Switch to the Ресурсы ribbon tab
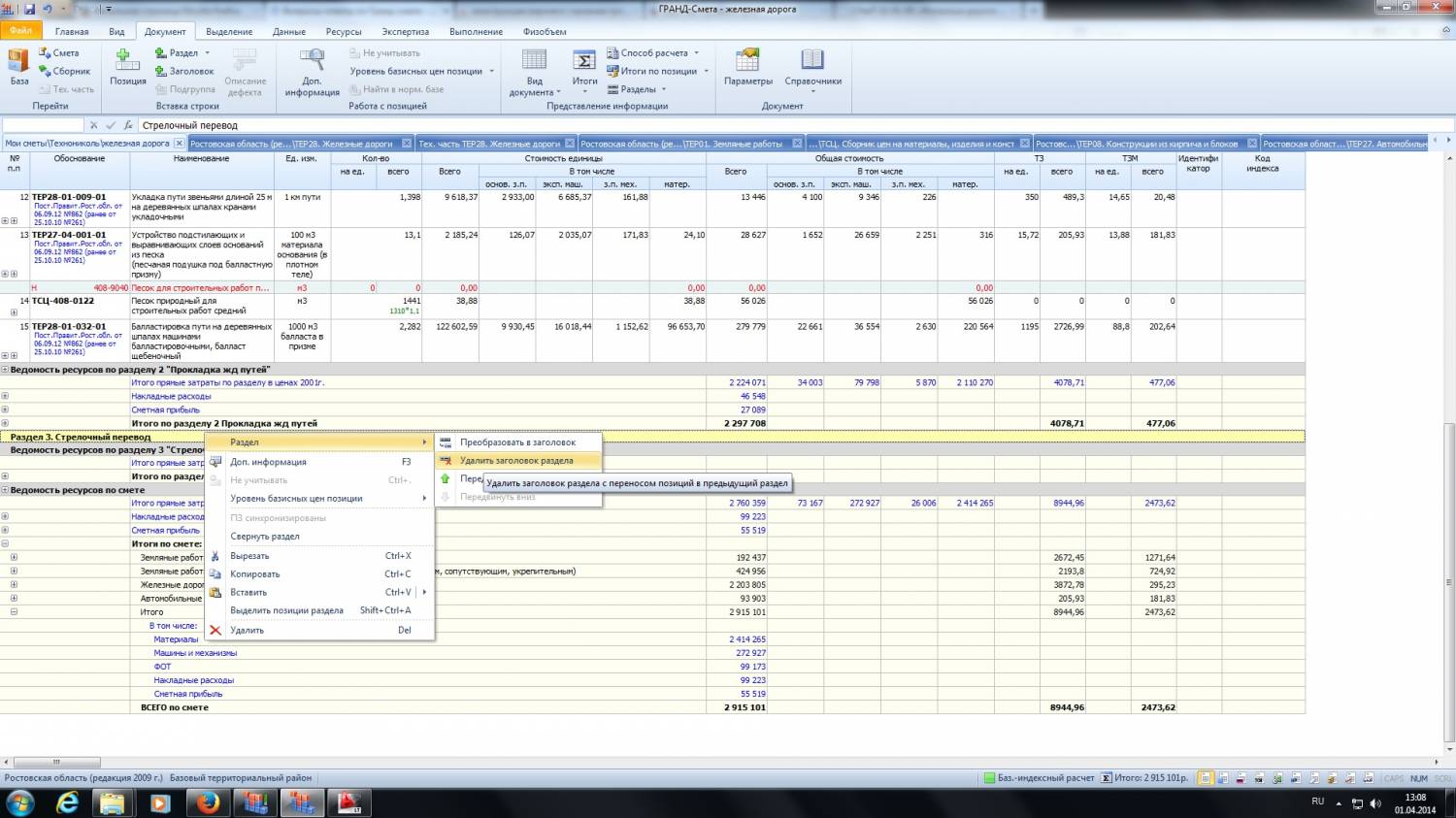This screenshot has width=1456, height=818. point(344,32)
